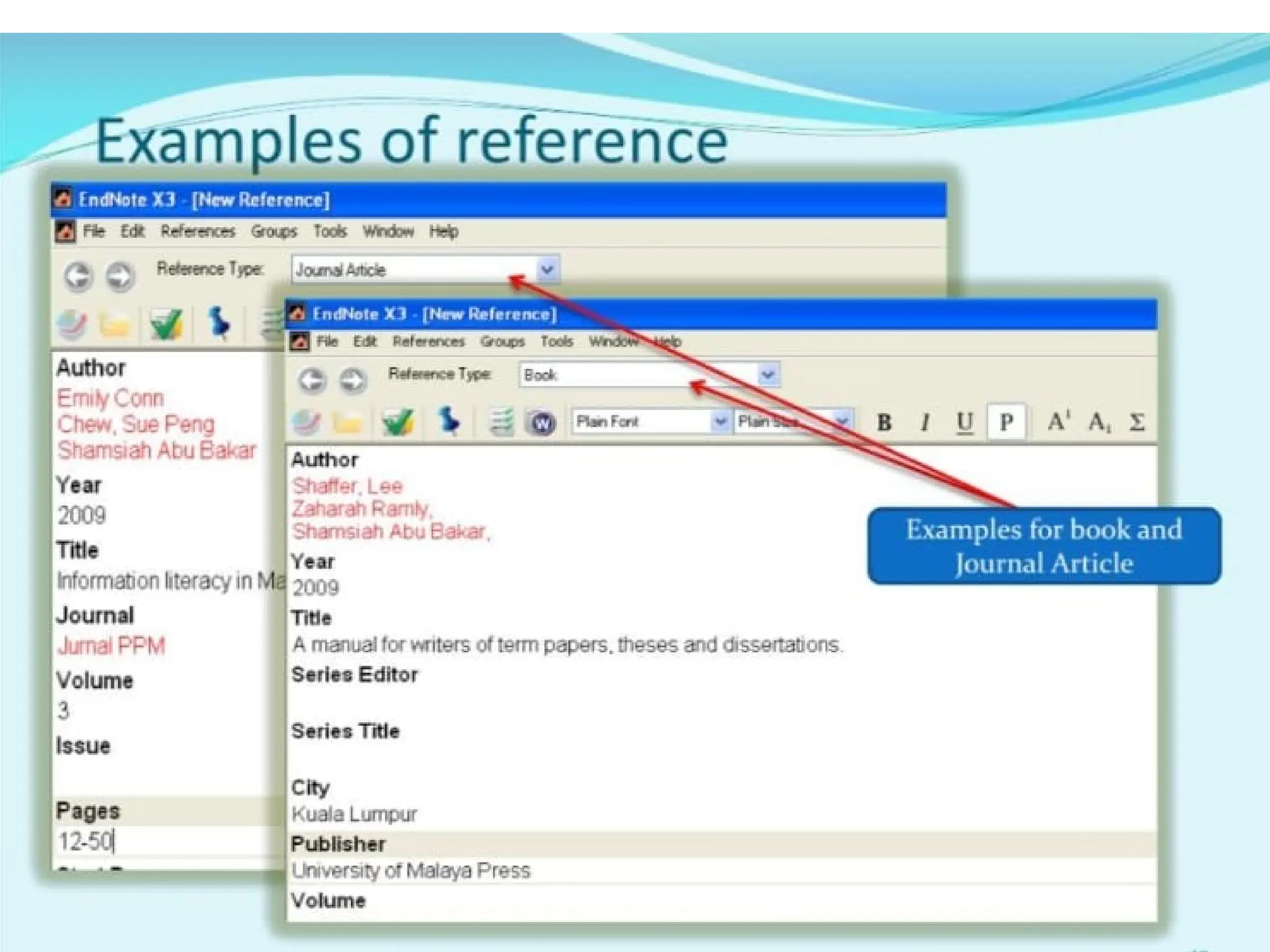Click the Sigma symbol font button
The height and width of the screenshot is (952, 1270).
coord(1137,423)
